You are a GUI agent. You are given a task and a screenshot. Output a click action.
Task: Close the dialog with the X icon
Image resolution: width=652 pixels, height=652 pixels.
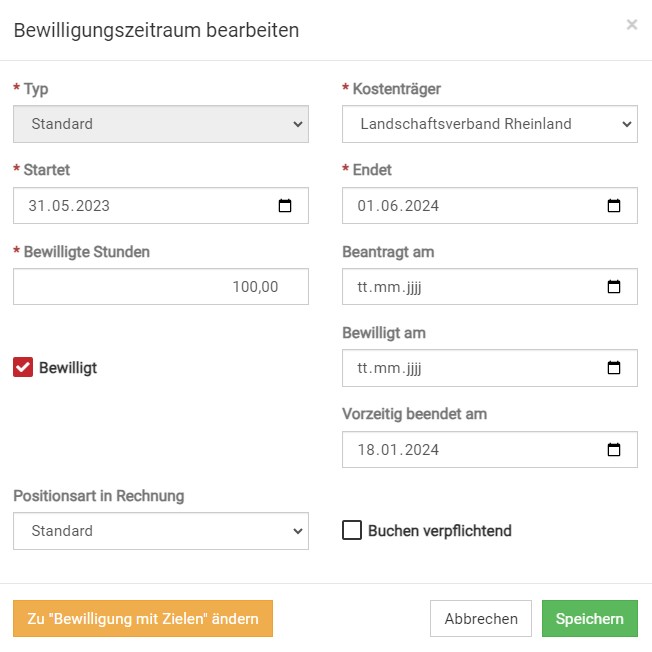click(632, 25)
